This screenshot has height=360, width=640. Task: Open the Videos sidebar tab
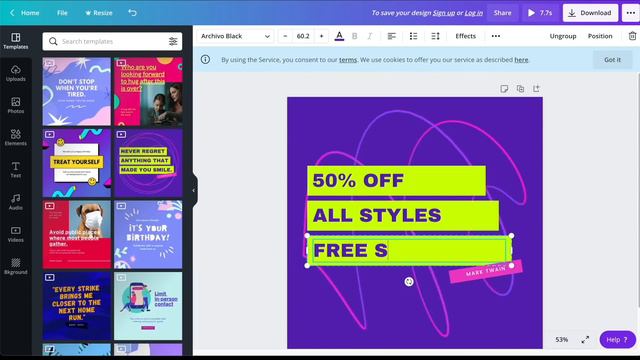(16, 235)
